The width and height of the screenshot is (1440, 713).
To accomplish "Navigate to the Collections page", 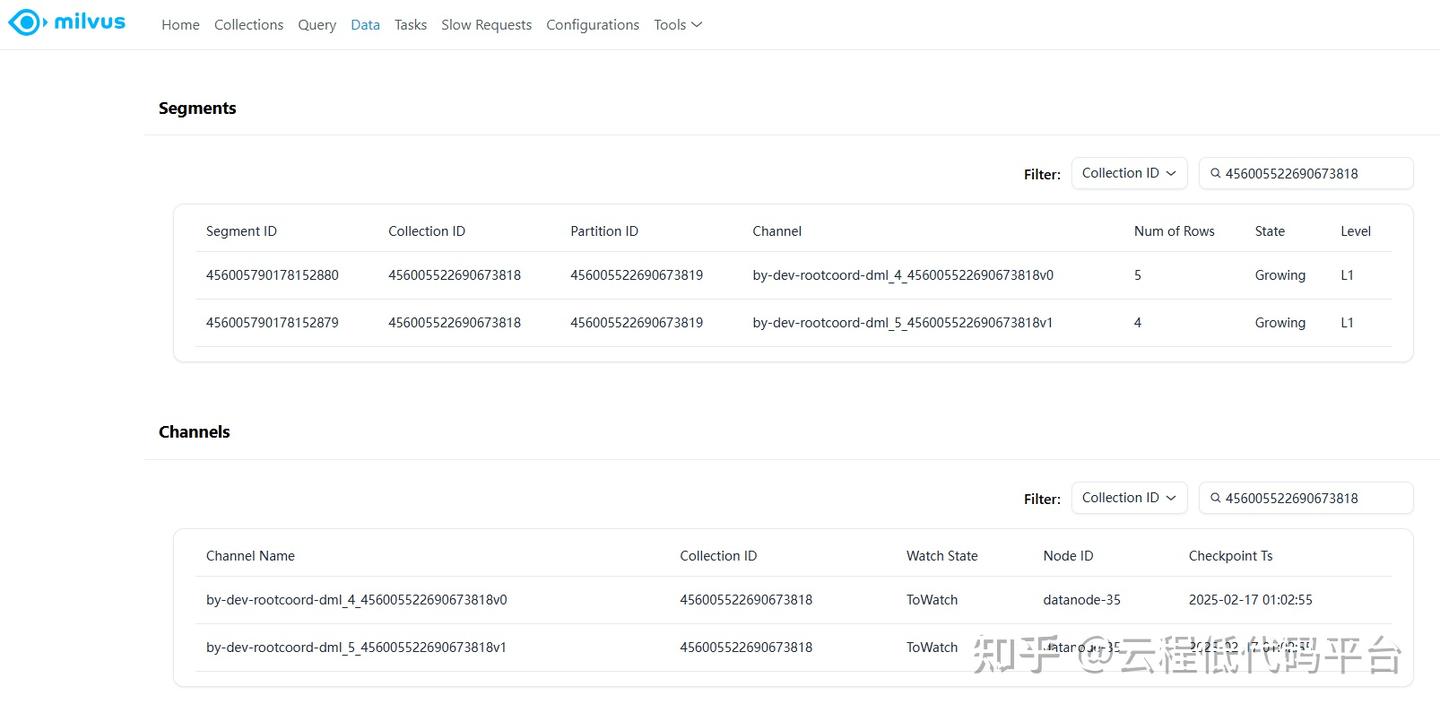I will click(248, 24).
